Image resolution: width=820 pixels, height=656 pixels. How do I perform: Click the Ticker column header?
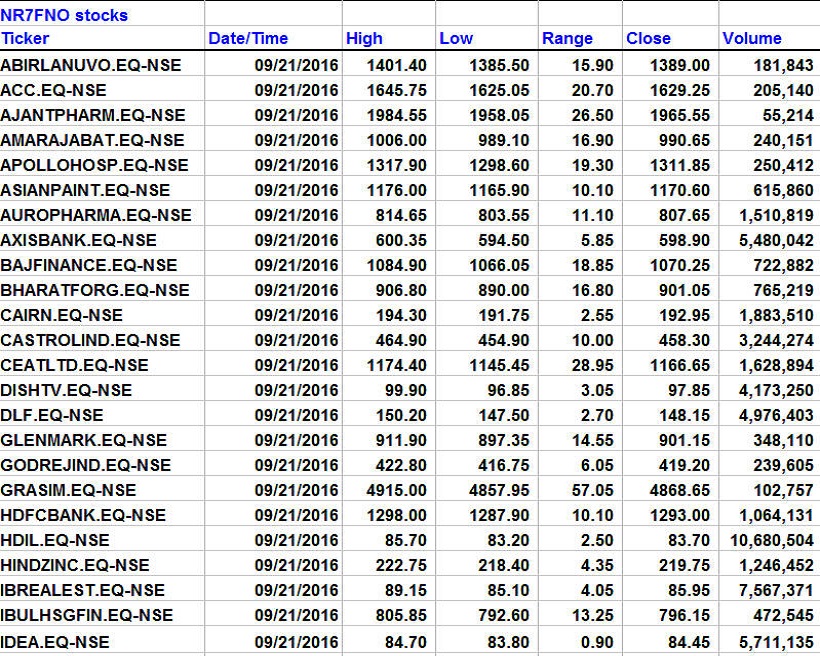click(25, 39)
